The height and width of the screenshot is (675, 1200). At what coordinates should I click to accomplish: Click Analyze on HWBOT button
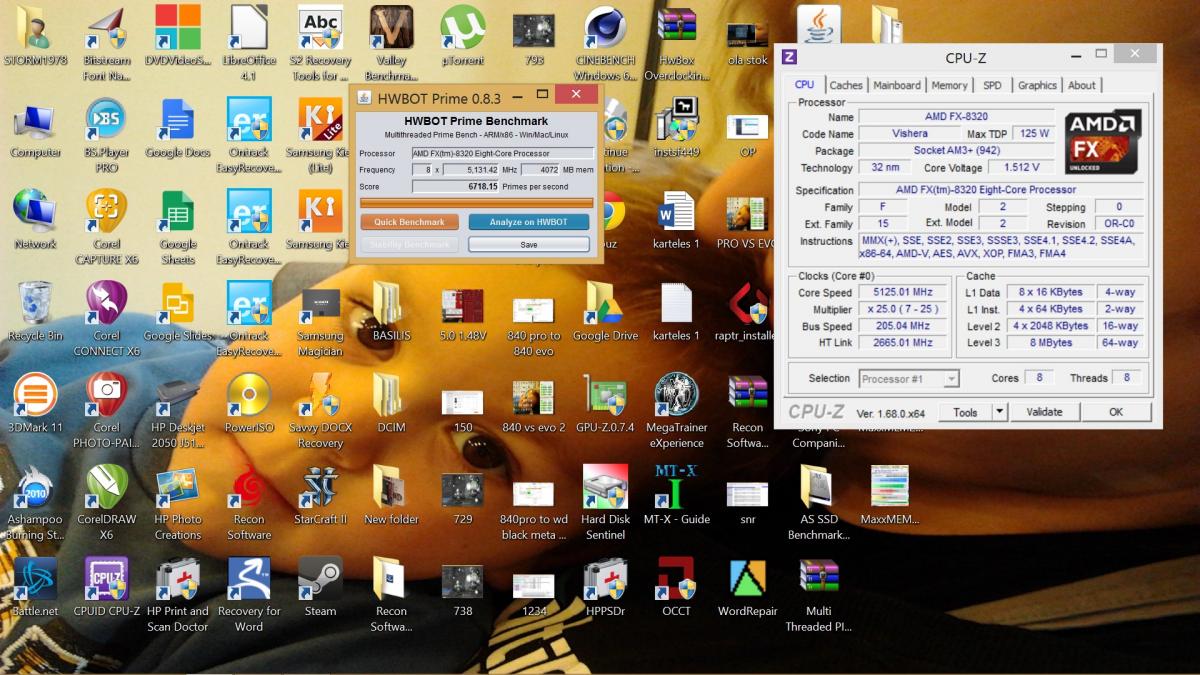pyautogui.click(x=529, y=222)
